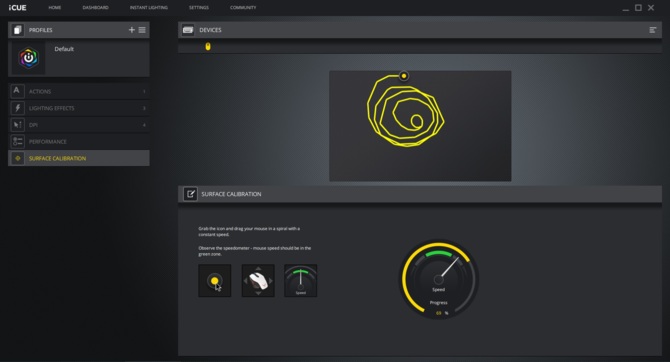670x362 pixels.
Task: Open the SETTINGS menu
Action: pos(199,8)
